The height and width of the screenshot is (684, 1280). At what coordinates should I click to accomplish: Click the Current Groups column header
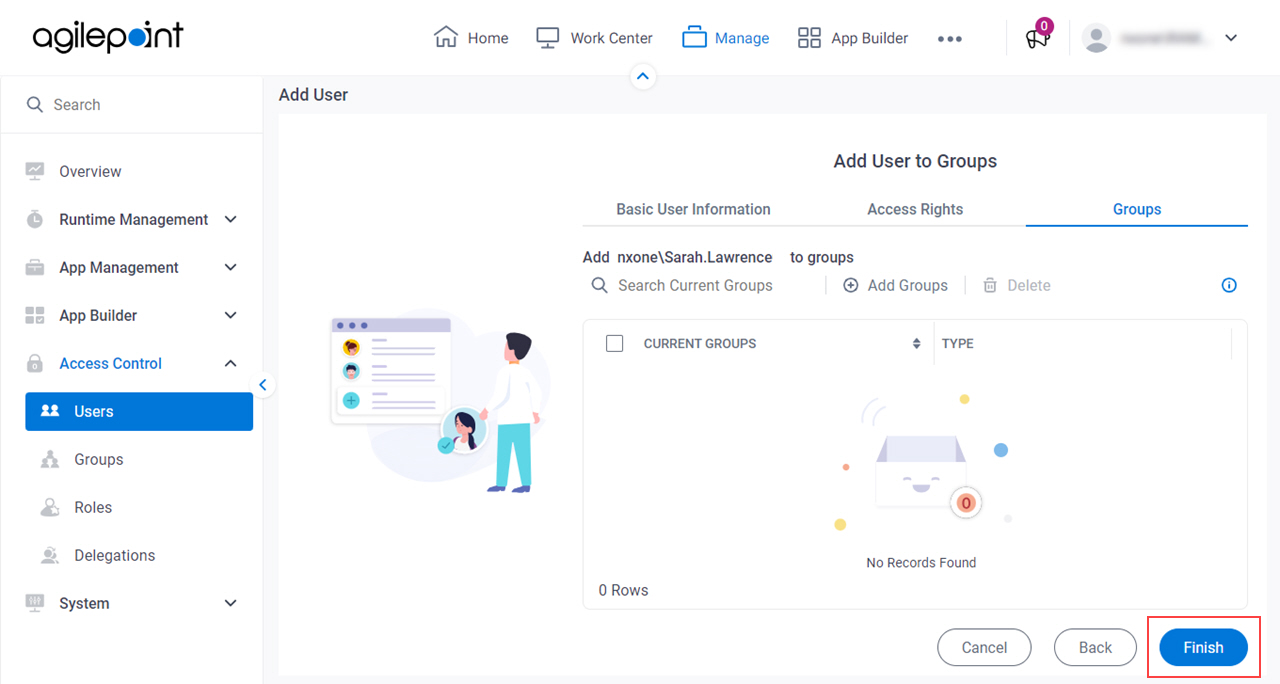click(x=700, y=343)
